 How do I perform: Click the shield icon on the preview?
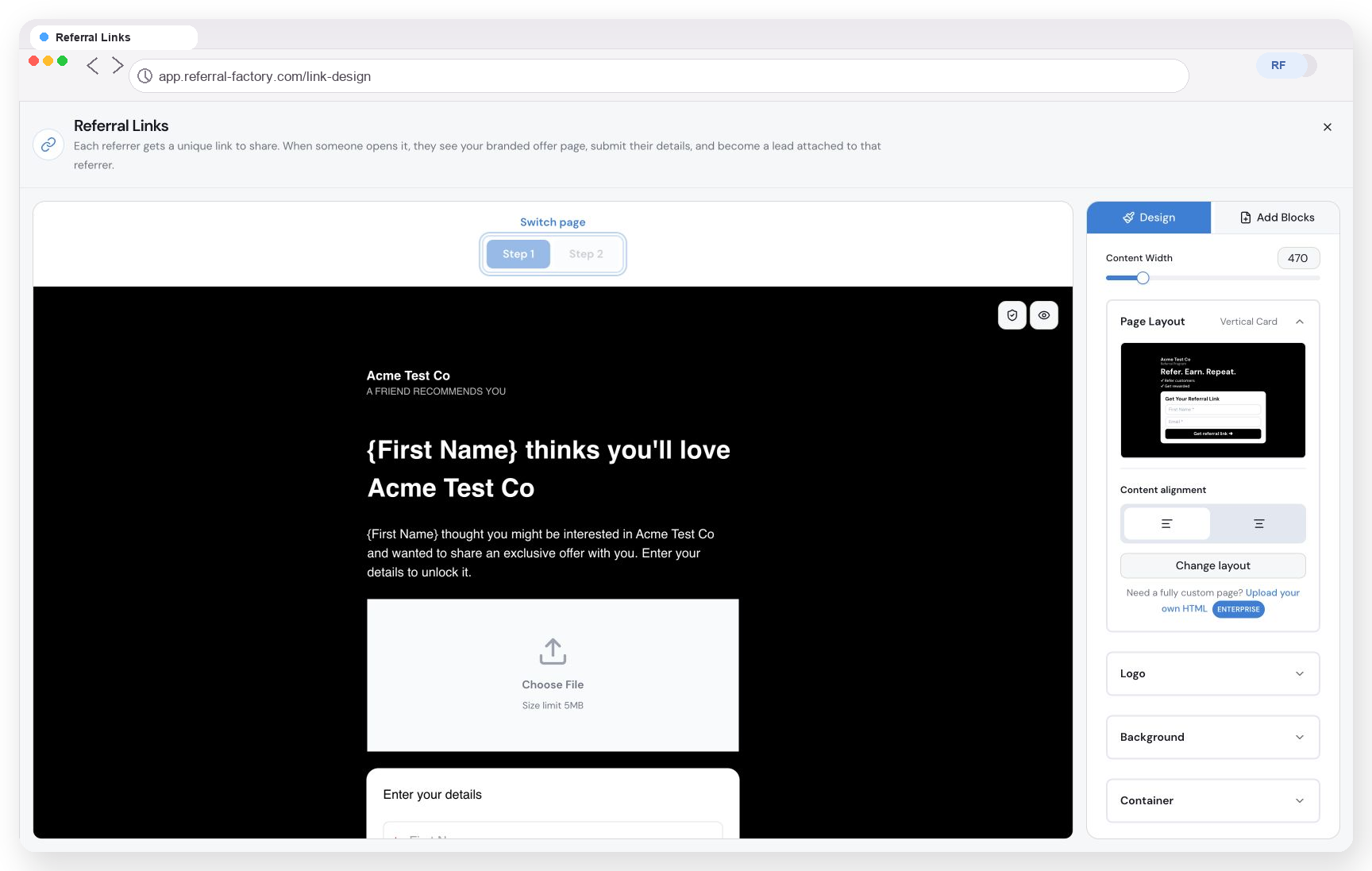click(1012, 315)
